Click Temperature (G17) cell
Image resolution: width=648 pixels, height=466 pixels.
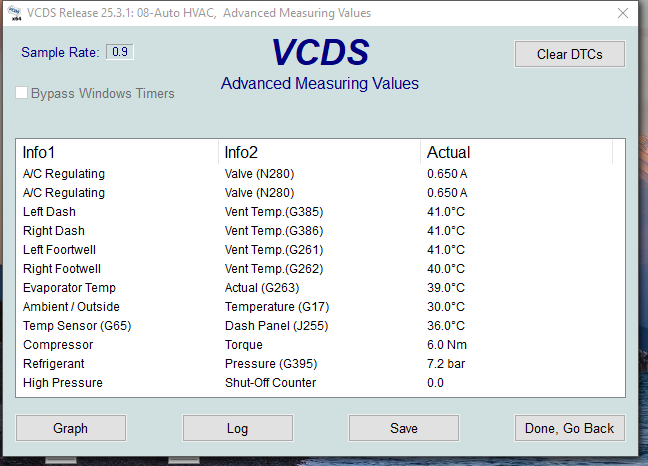tap(277, 307)
